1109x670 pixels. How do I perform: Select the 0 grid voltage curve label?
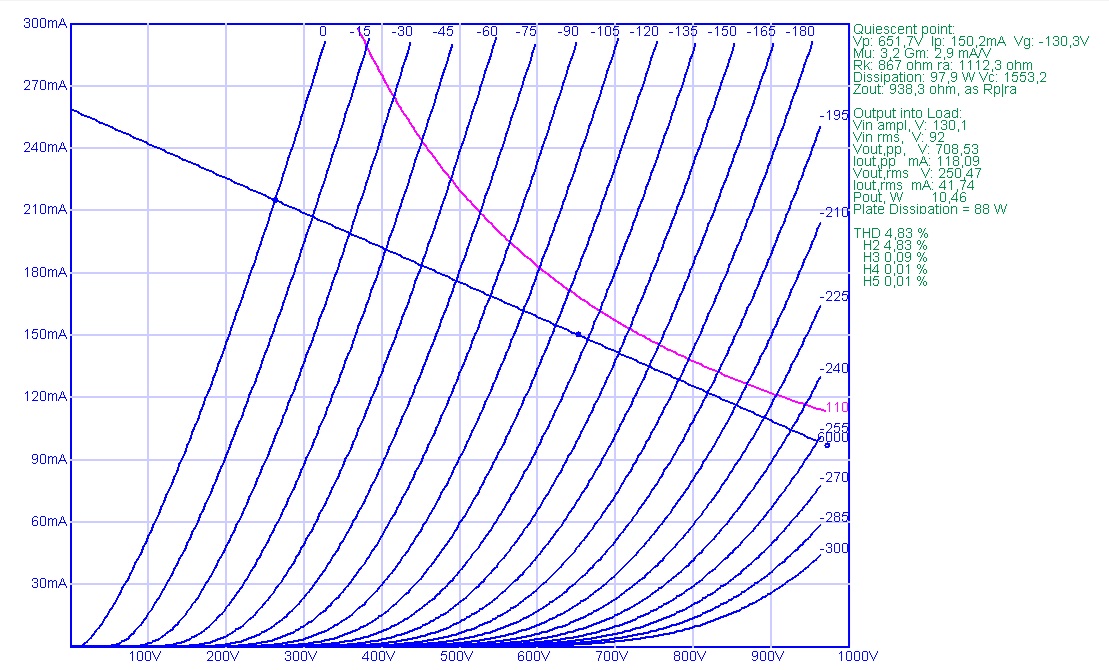coord(323,32)
